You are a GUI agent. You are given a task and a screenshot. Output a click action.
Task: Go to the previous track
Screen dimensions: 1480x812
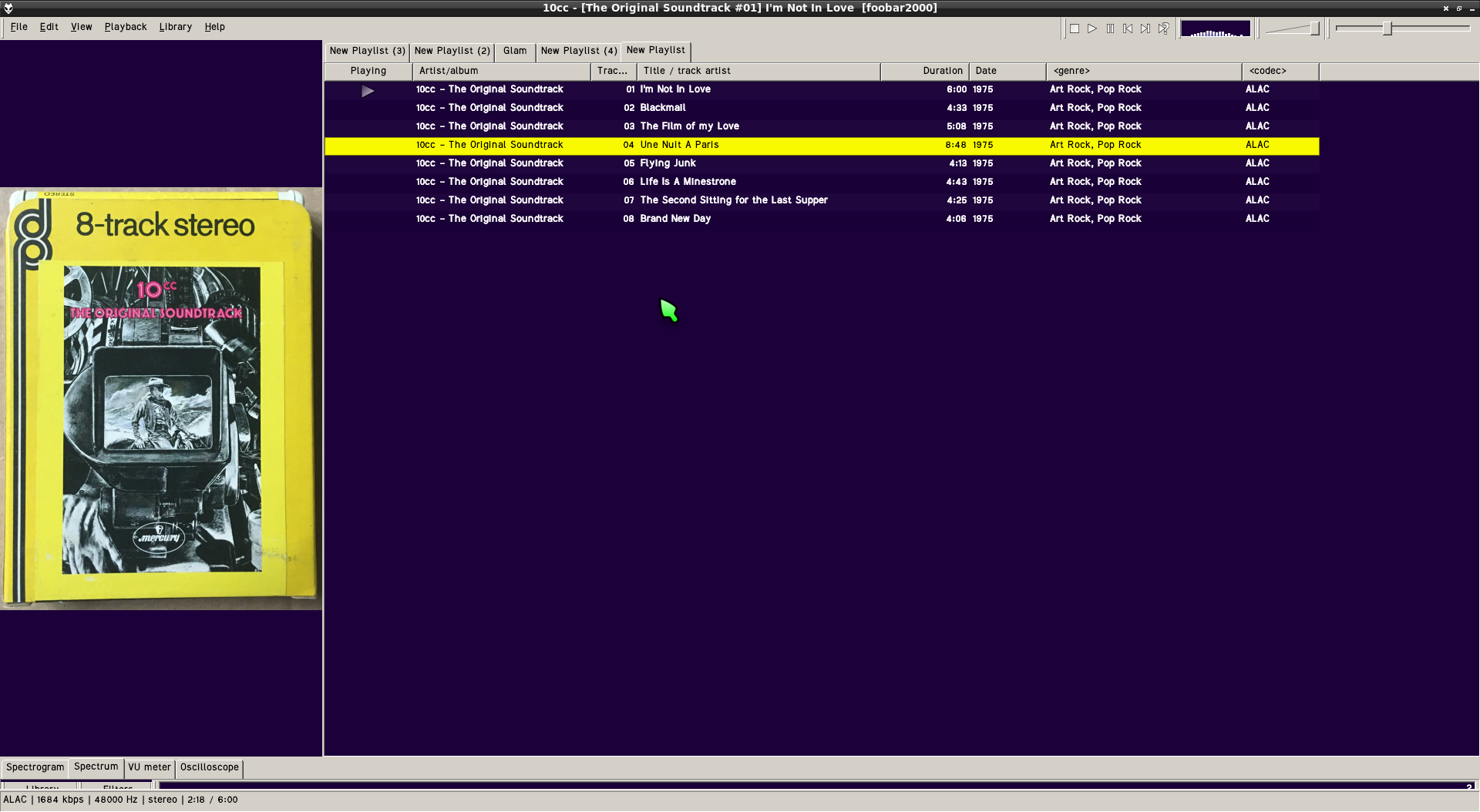(x=1128, y=29)
